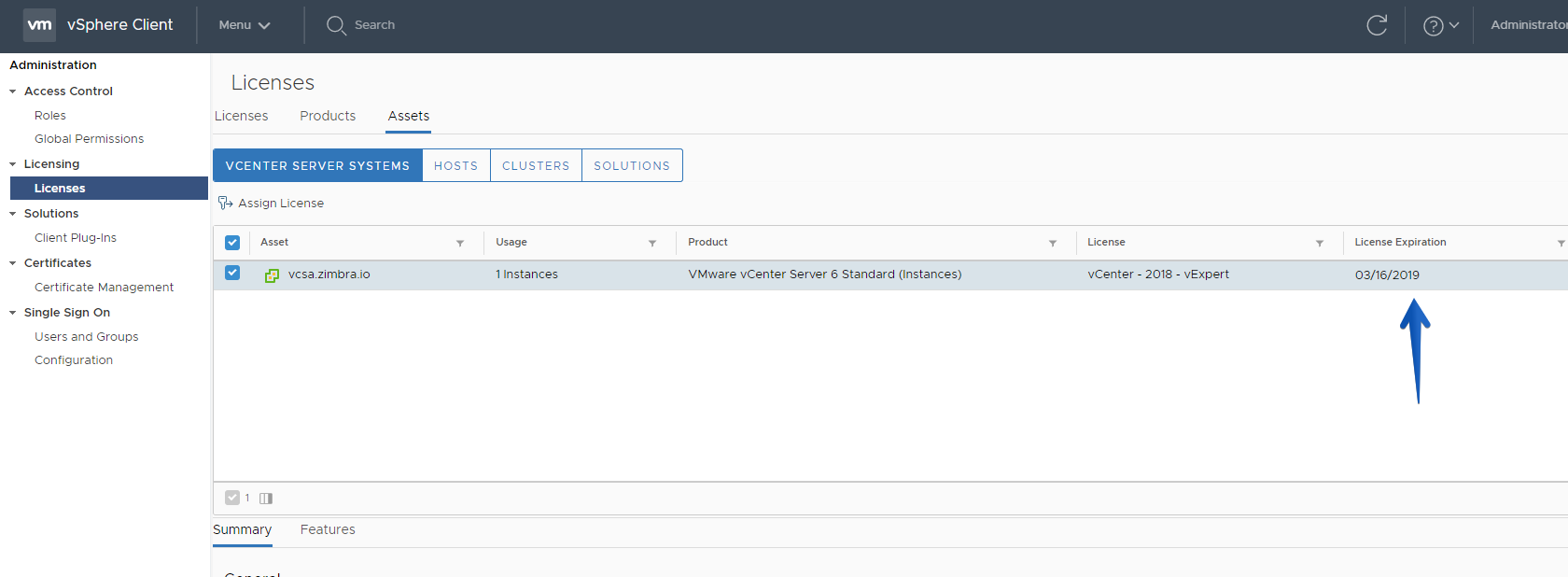Open Roles in the sidebar

click(50, 116)
